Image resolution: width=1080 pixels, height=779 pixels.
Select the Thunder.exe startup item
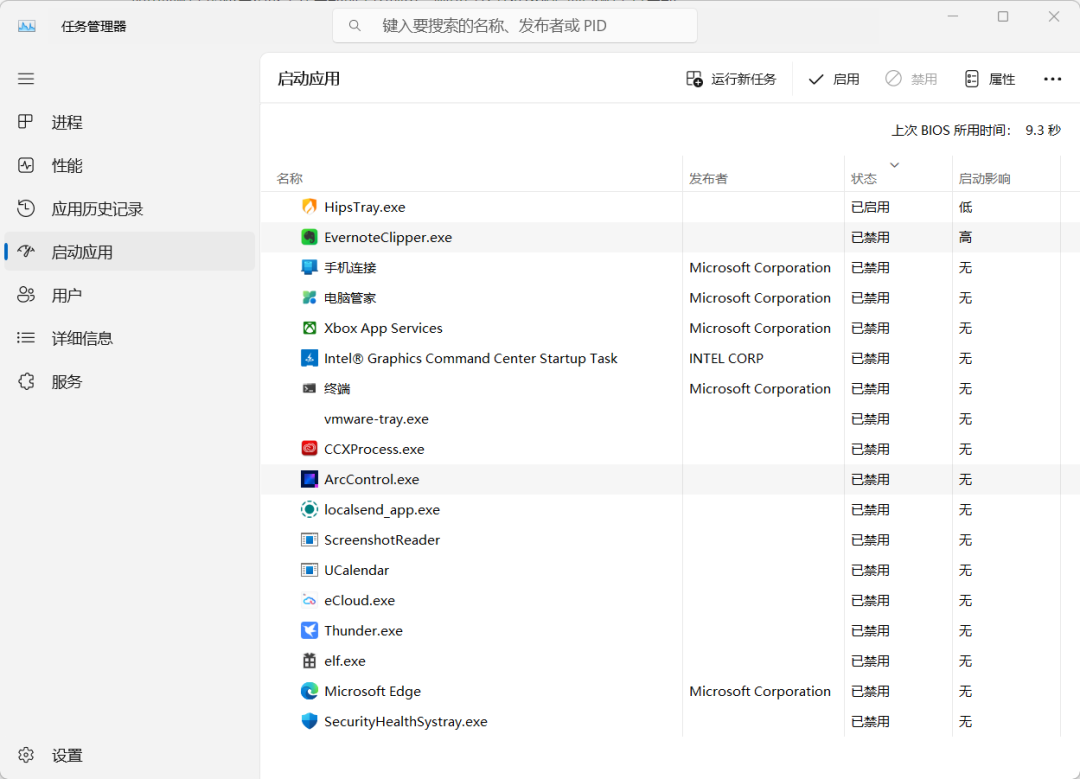pyautogui.click(x=363, y=631)
